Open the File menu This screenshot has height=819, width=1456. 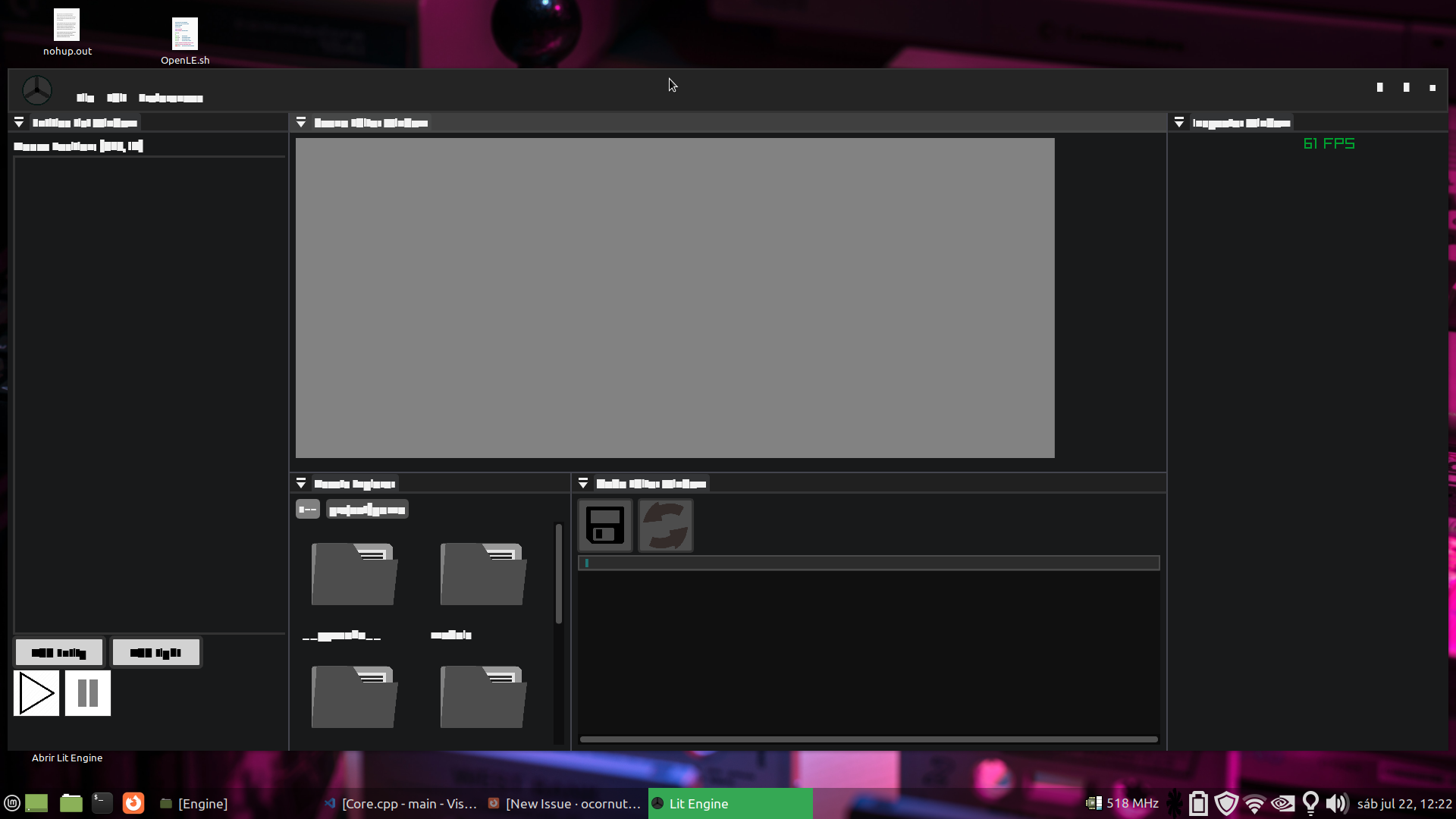(83, 98)
